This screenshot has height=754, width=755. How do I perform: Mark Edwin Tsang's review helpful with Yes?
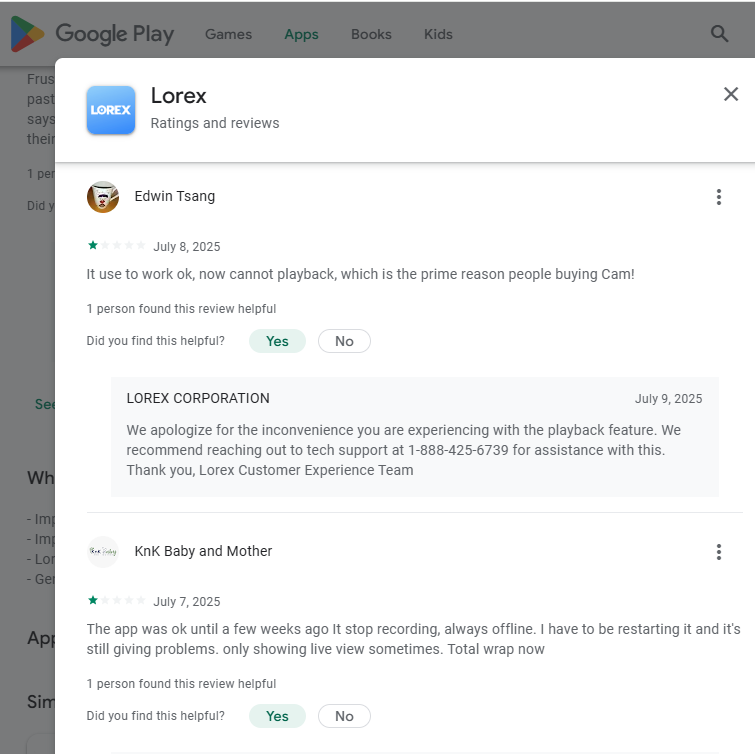click(x=277, y=341)
